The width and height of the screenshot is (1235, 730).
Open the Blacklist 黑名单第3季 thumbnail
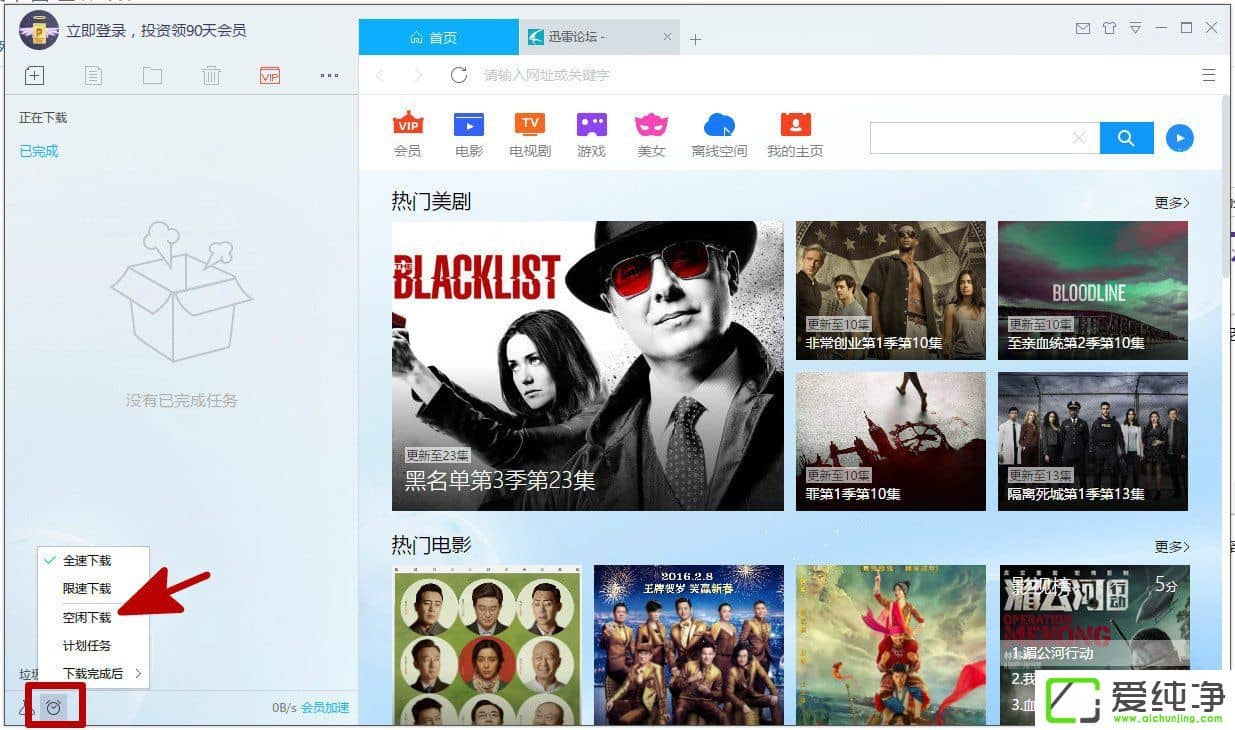(x=587, y=365)
